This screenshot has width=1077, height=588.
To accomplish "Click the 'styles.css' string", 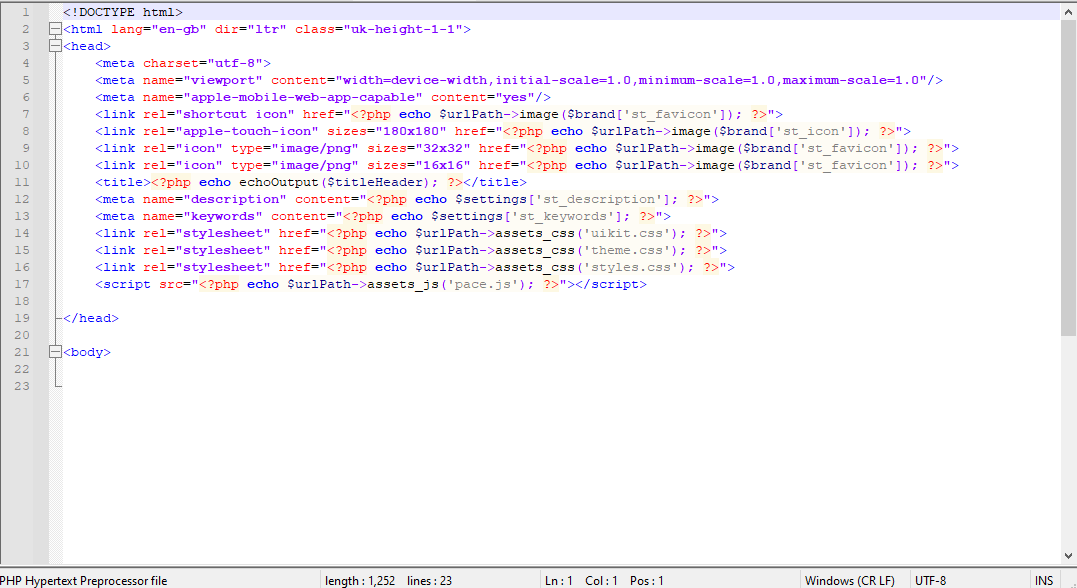I will tap(635, 267).
